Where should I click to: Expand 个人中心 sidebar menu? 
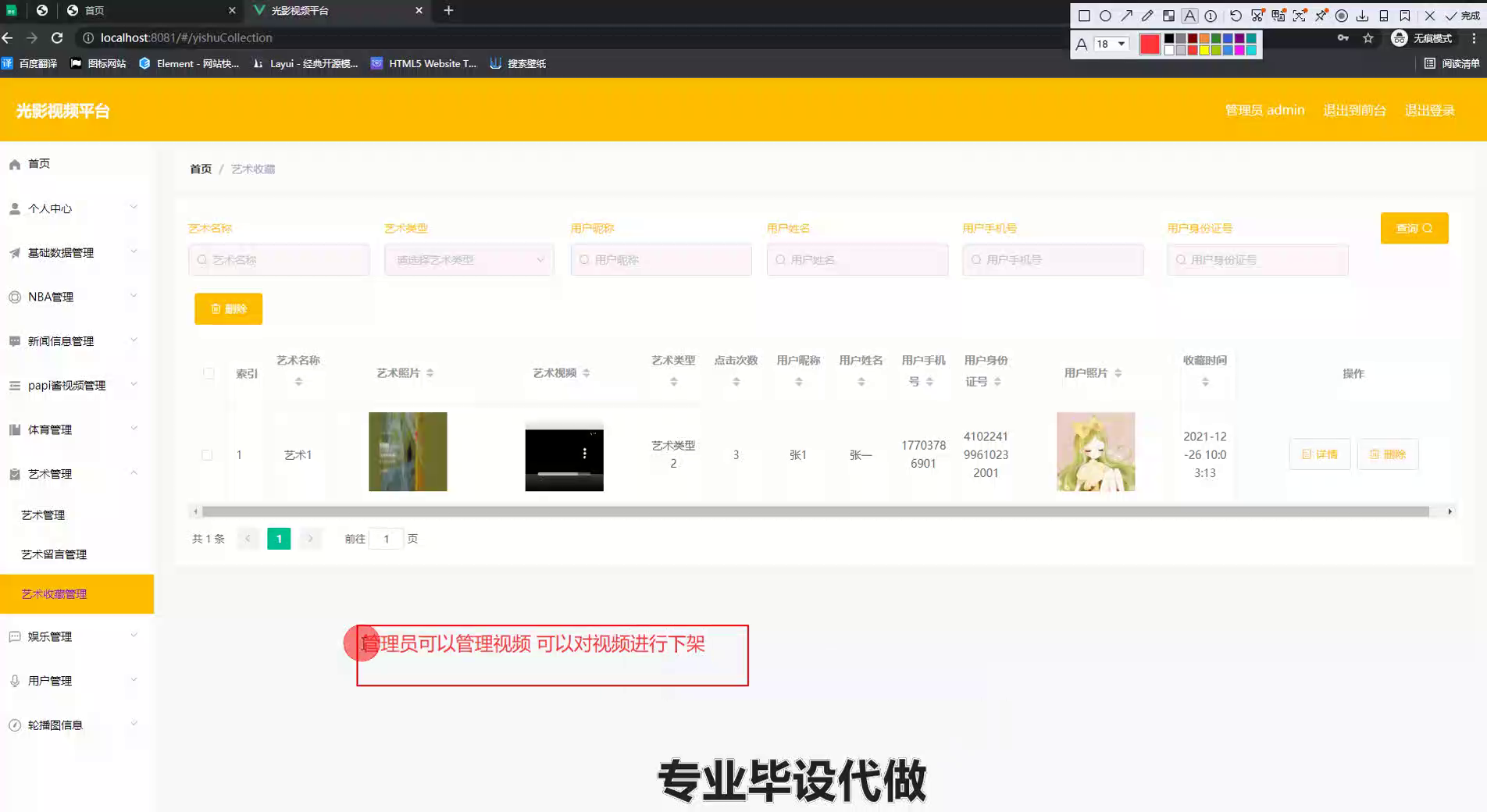click(x=77, y=208)
